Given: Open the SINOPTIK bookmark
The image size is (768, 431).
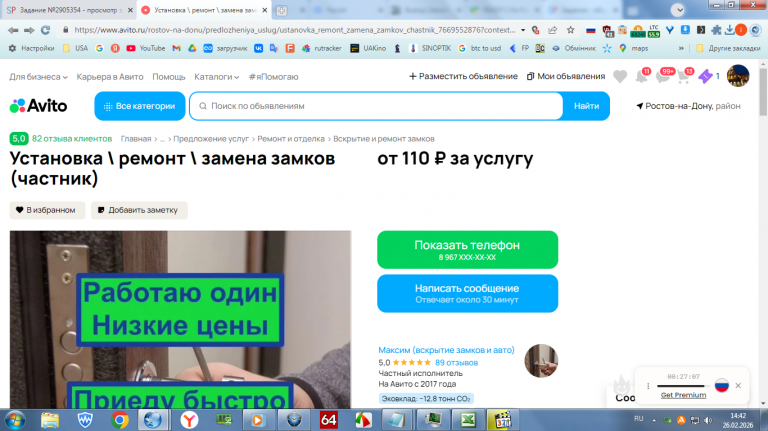Looking at the screenshot, I should click(430, 48).
